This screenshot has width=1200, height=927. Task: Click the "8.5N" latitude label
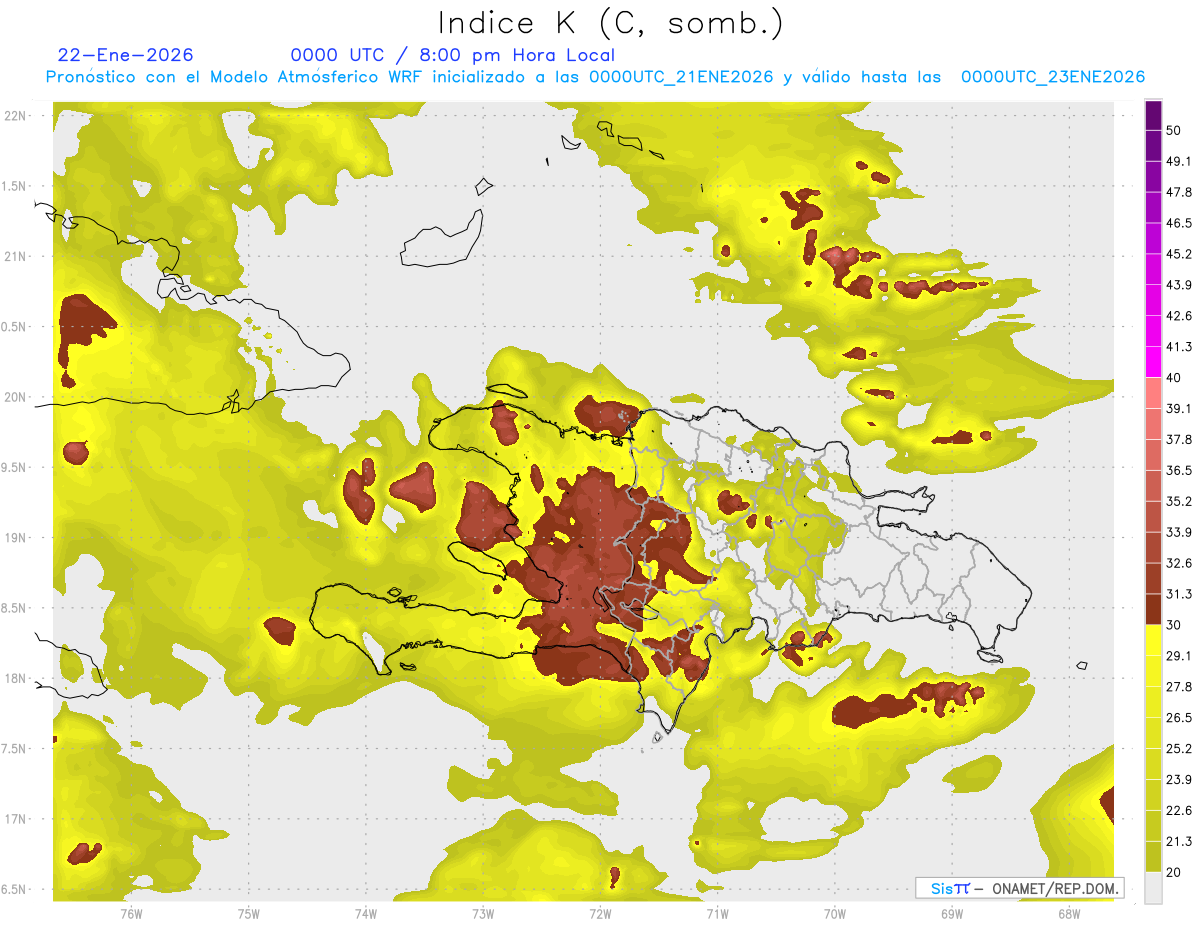click(x=15, y=608)
